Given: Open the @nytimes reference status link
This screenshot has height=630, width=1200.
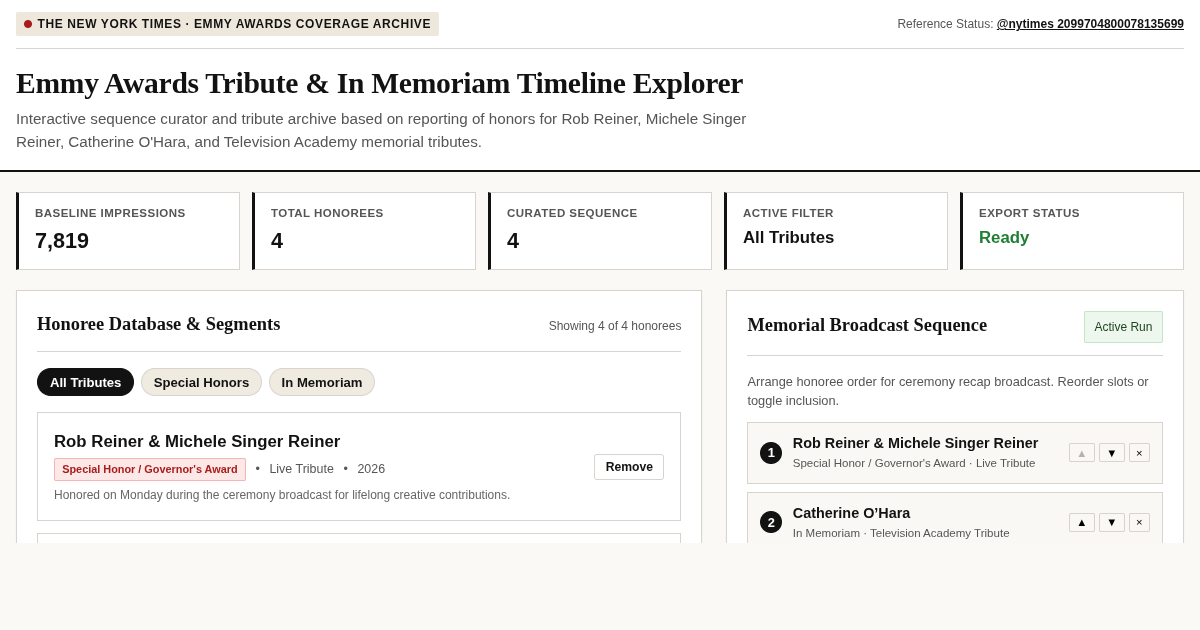Looking at the screenshot, I should pyautogui.click(x=1090, y=24).
